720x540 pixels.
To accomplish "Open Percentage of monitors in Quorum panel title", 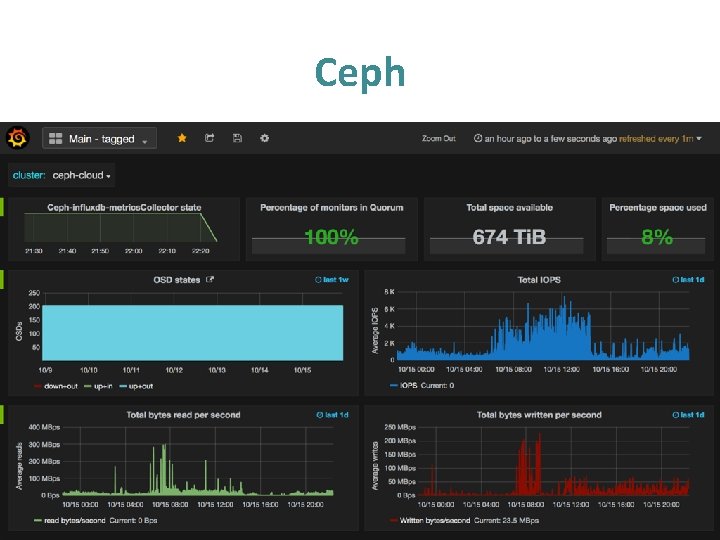I will click(332, 208).
